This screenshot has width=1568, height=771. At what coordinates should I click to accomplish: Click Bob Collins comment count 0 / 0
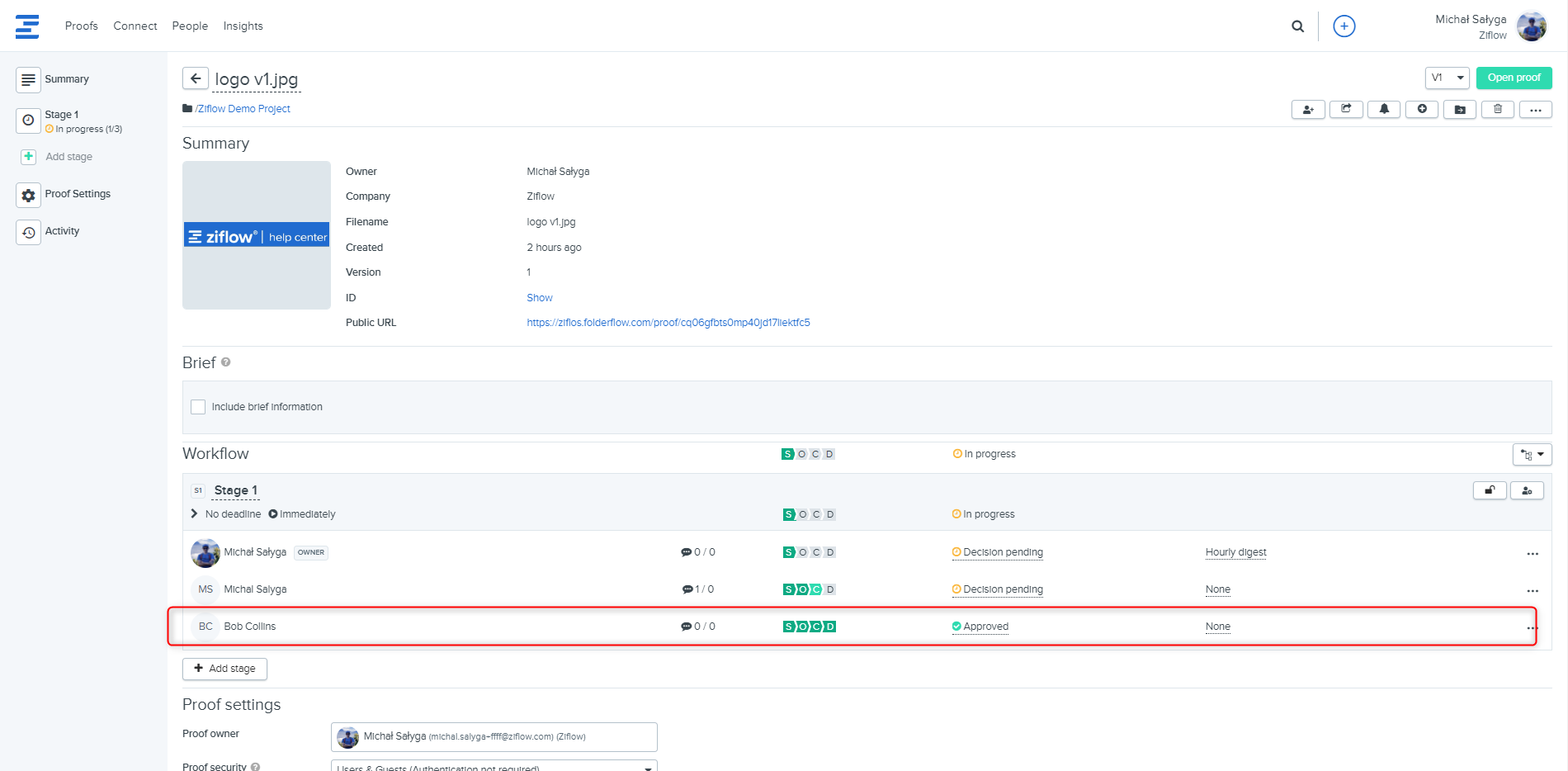pyautogui.click(x=698, y=627)
